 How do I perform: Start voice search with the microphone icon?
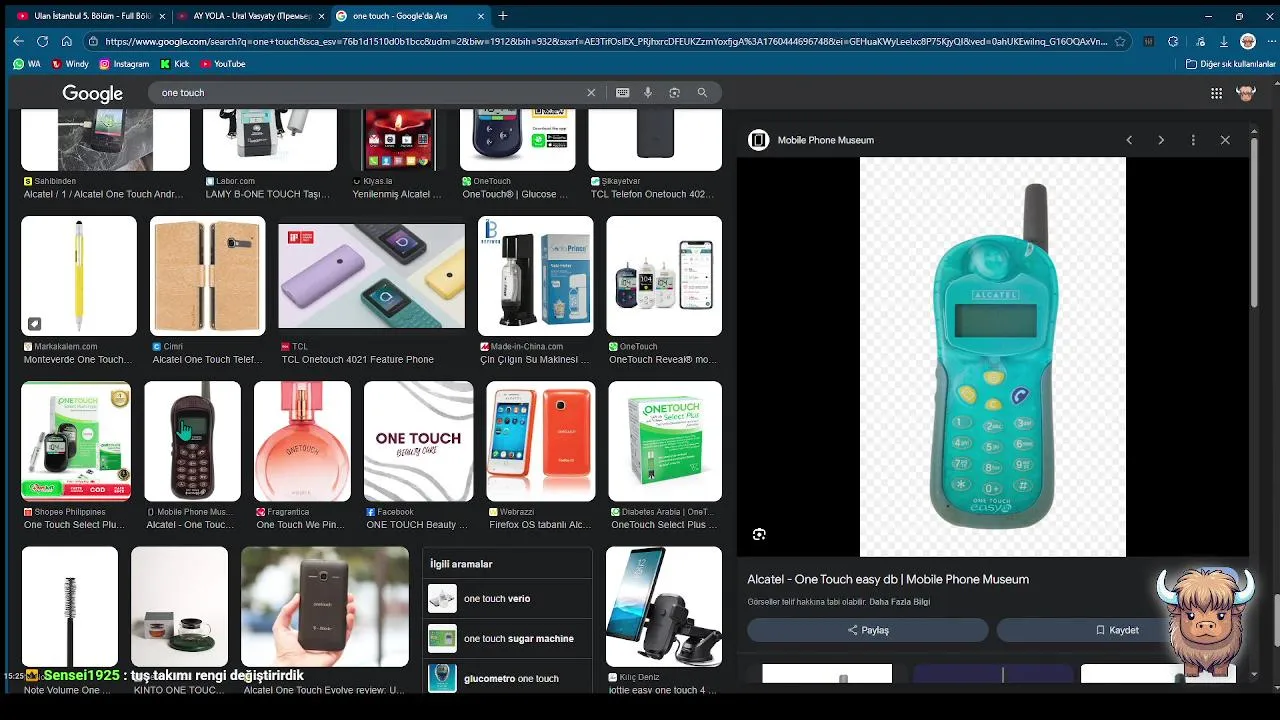(648, 92)
